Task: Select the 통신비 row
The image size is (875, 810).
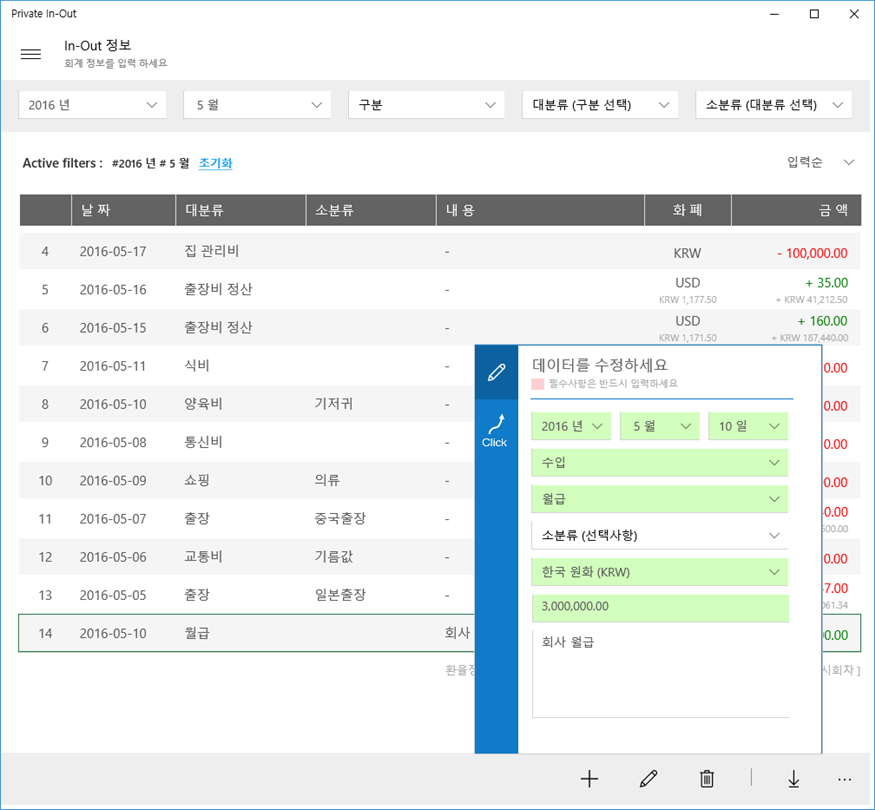Action: point(247,442)
